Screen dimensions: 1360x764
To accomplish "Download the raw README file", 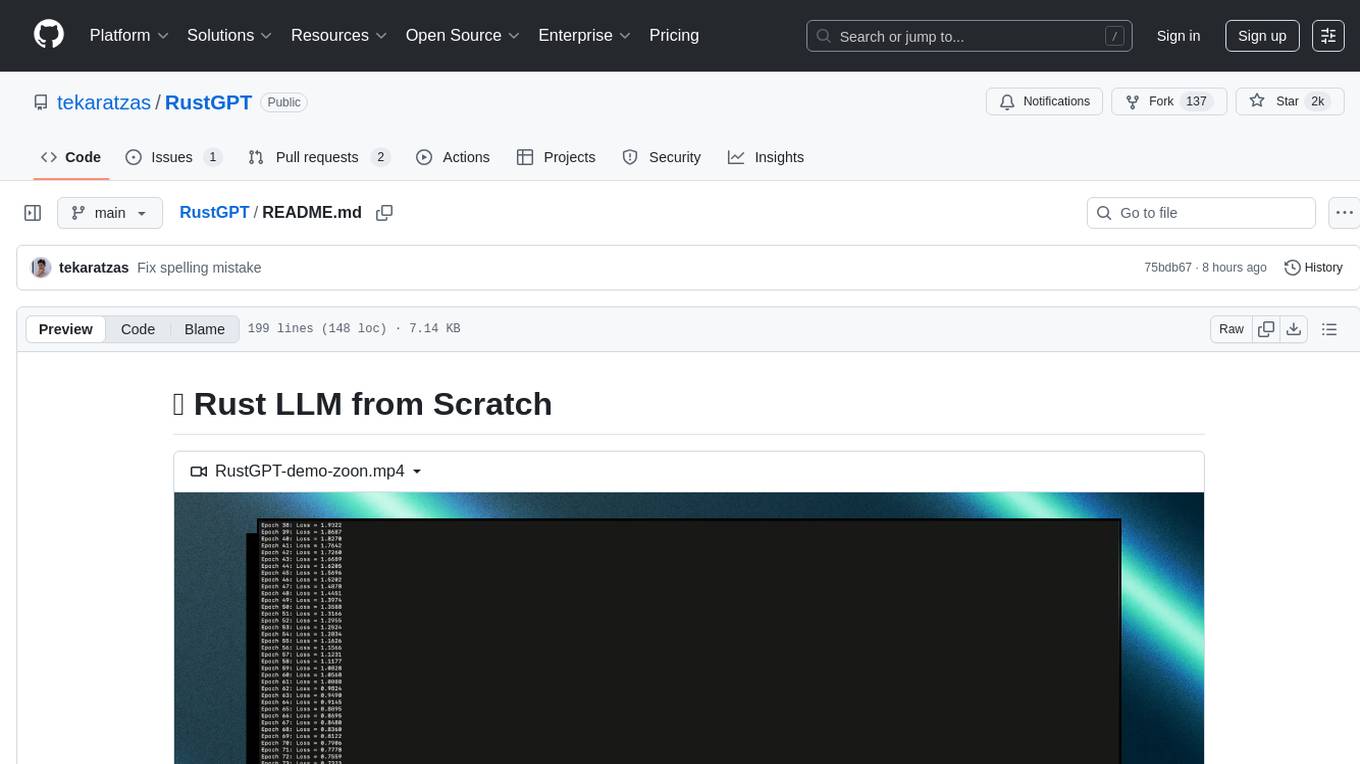I will click(x=1293, y=329).
